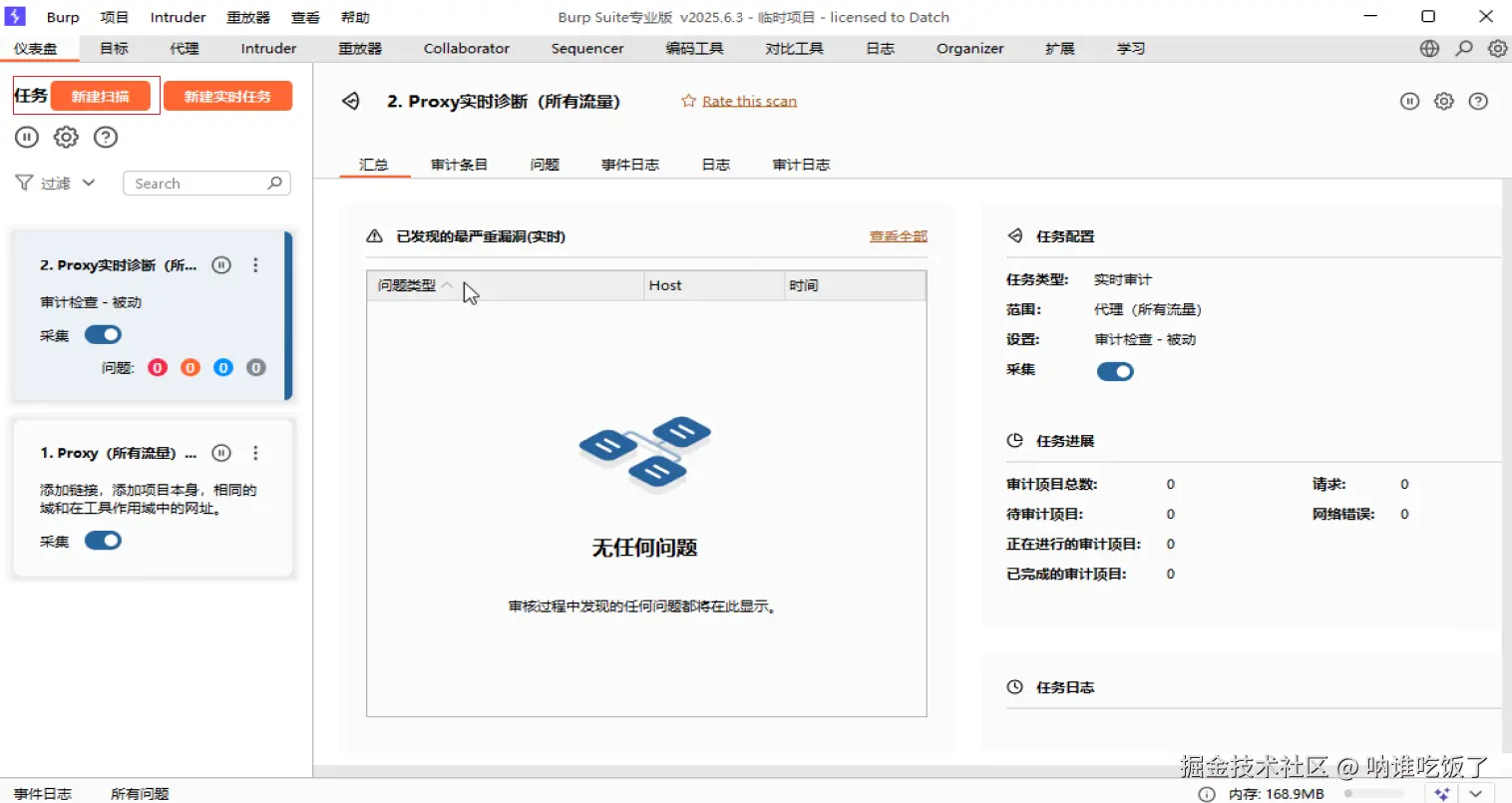Click the Host column header
1512x803 pixels.
713,285
